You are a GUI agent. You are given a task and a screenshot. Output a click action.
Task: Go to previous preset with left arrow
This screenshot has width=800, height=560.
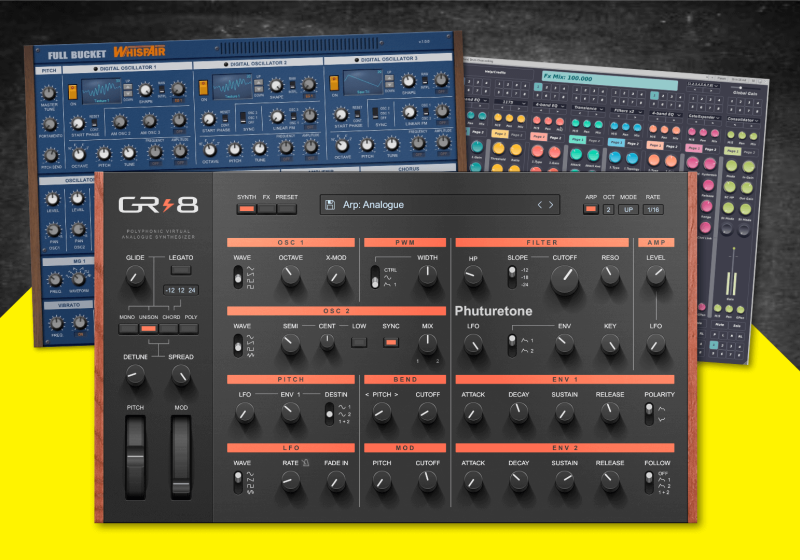click(x=540, y=204)
